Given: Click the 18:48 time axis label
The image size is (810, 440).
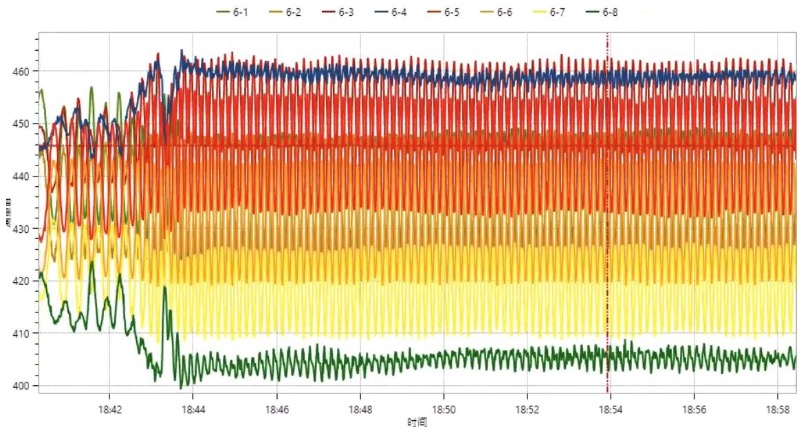Looking at the screenshot, I should 360,410.
